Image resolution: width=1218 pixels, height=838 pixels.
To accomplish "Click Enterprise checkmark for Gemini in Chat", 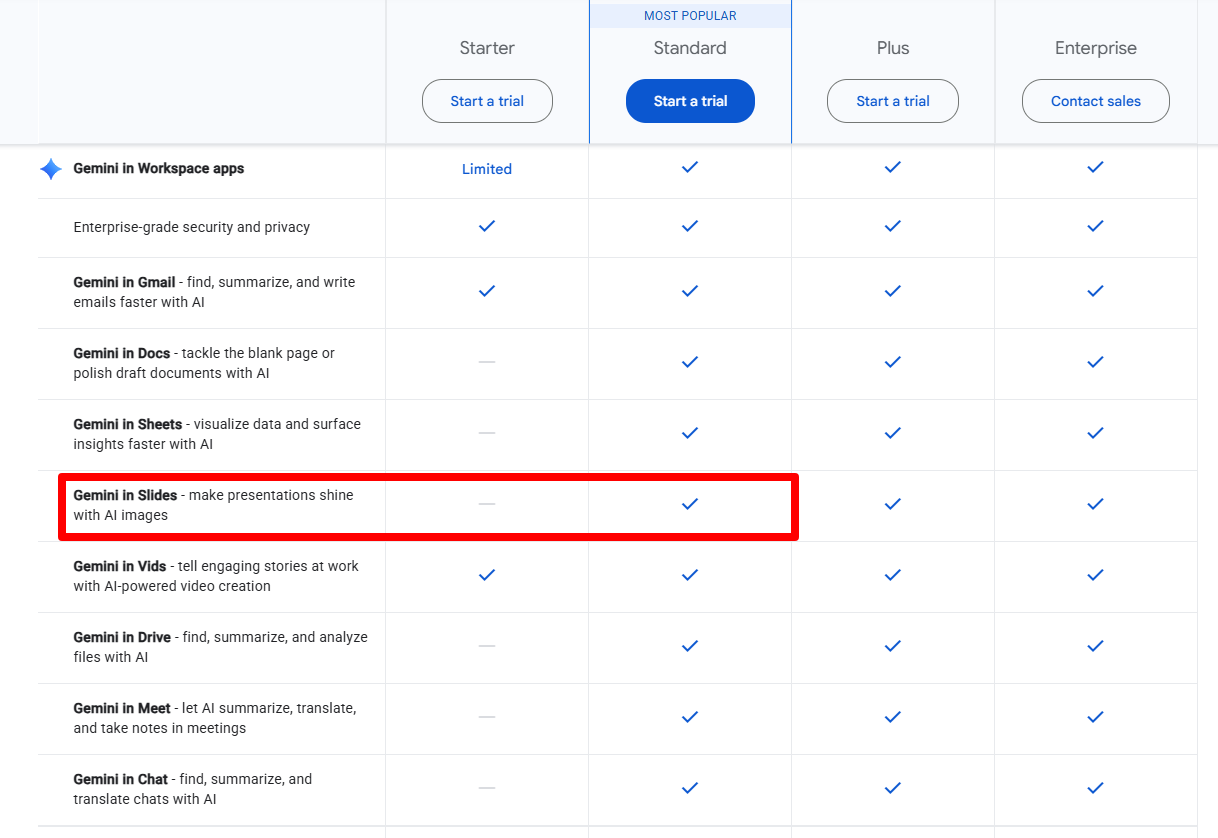I will point(1095,788).
